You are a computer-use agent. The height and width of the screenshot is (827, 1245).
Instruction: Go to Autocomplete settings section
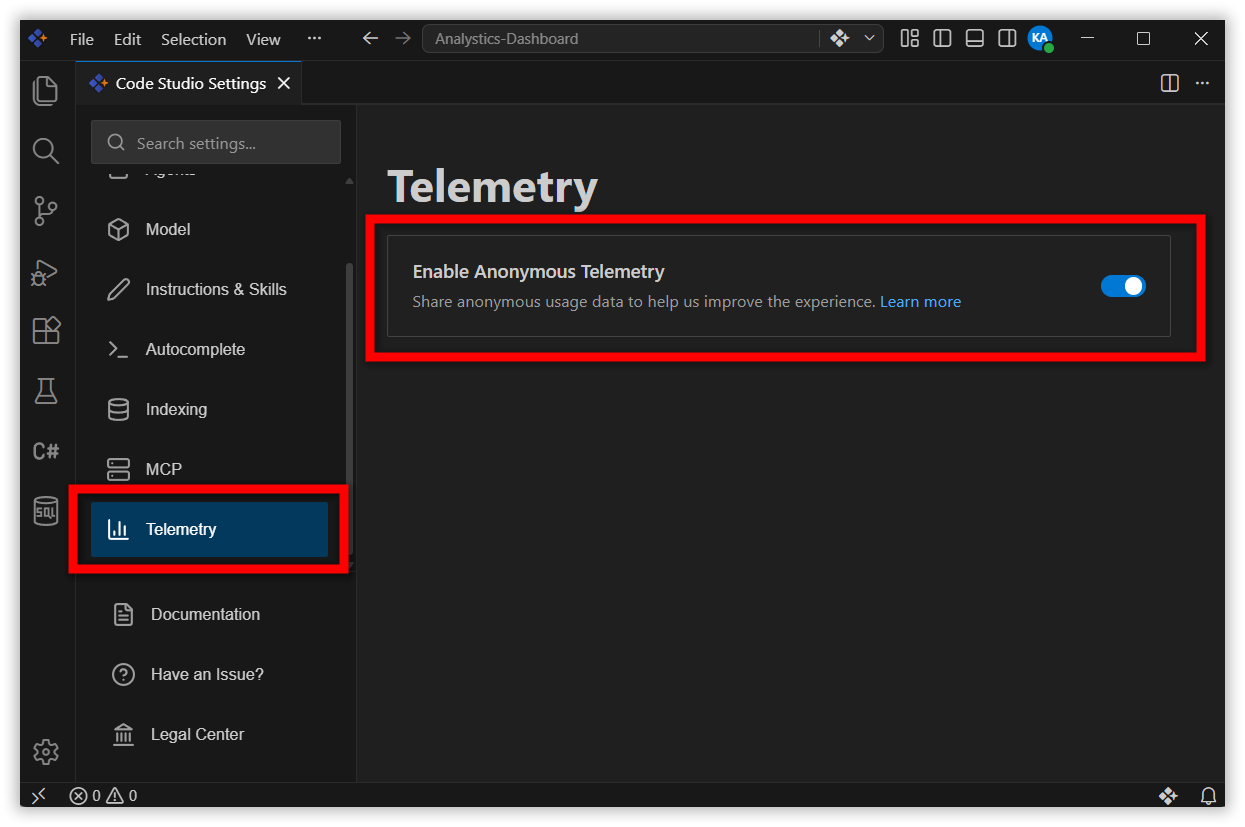coord(209,349)
